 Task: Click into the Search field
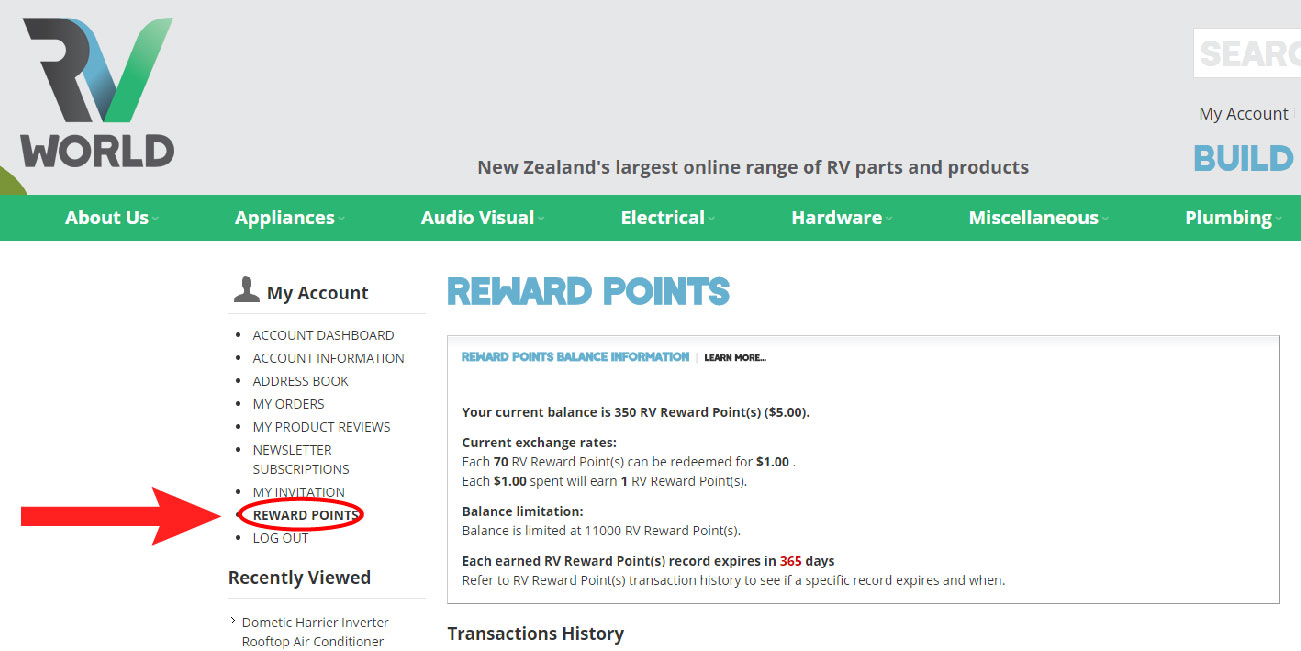[x=1247, y=53]
